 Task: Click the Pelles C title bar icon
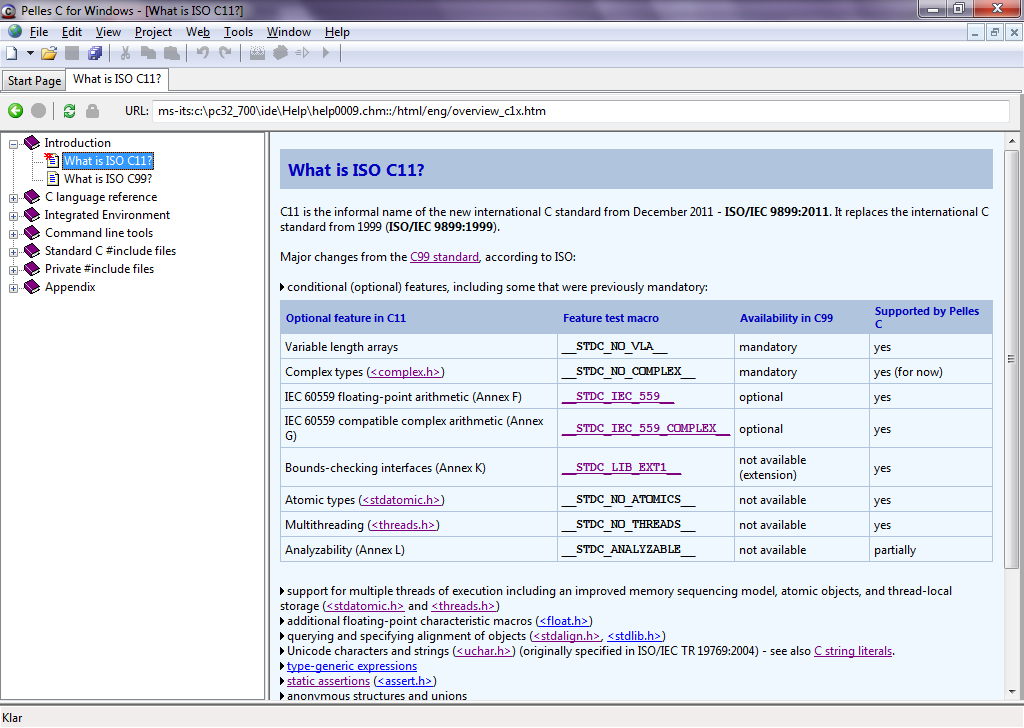pos(8,10)
